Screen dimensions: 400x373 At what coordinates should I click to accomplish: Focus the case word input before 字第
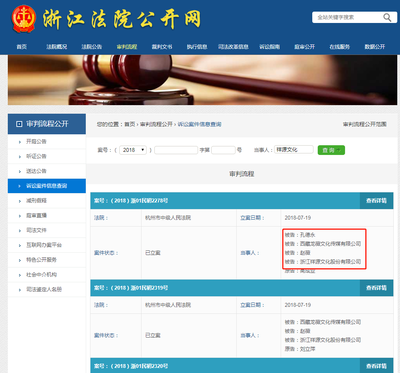[176, 150]
